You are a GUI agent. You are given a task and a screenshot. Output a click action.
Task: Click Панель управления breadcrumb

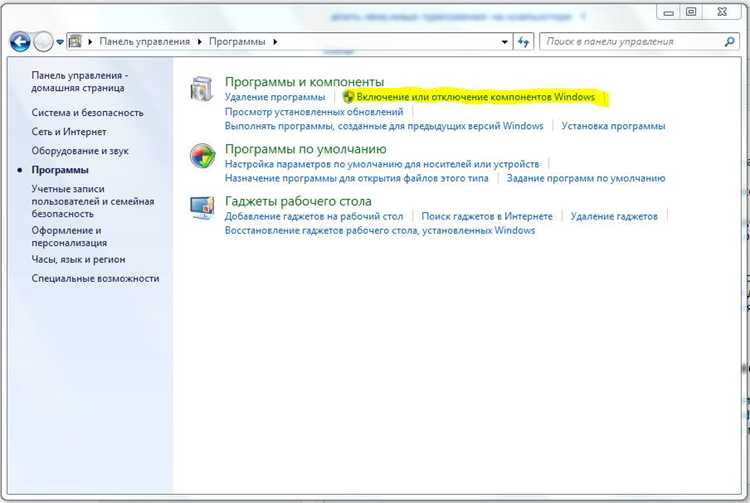(x=144, y=42)
